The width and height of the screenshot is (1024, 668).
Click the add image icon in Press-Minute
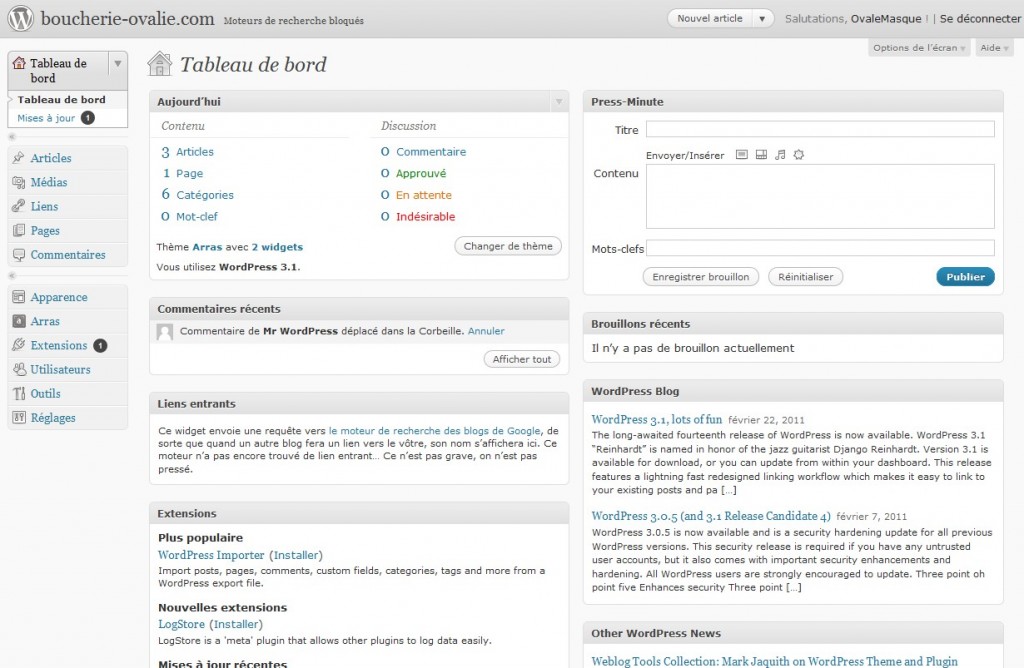click(741, 155)
